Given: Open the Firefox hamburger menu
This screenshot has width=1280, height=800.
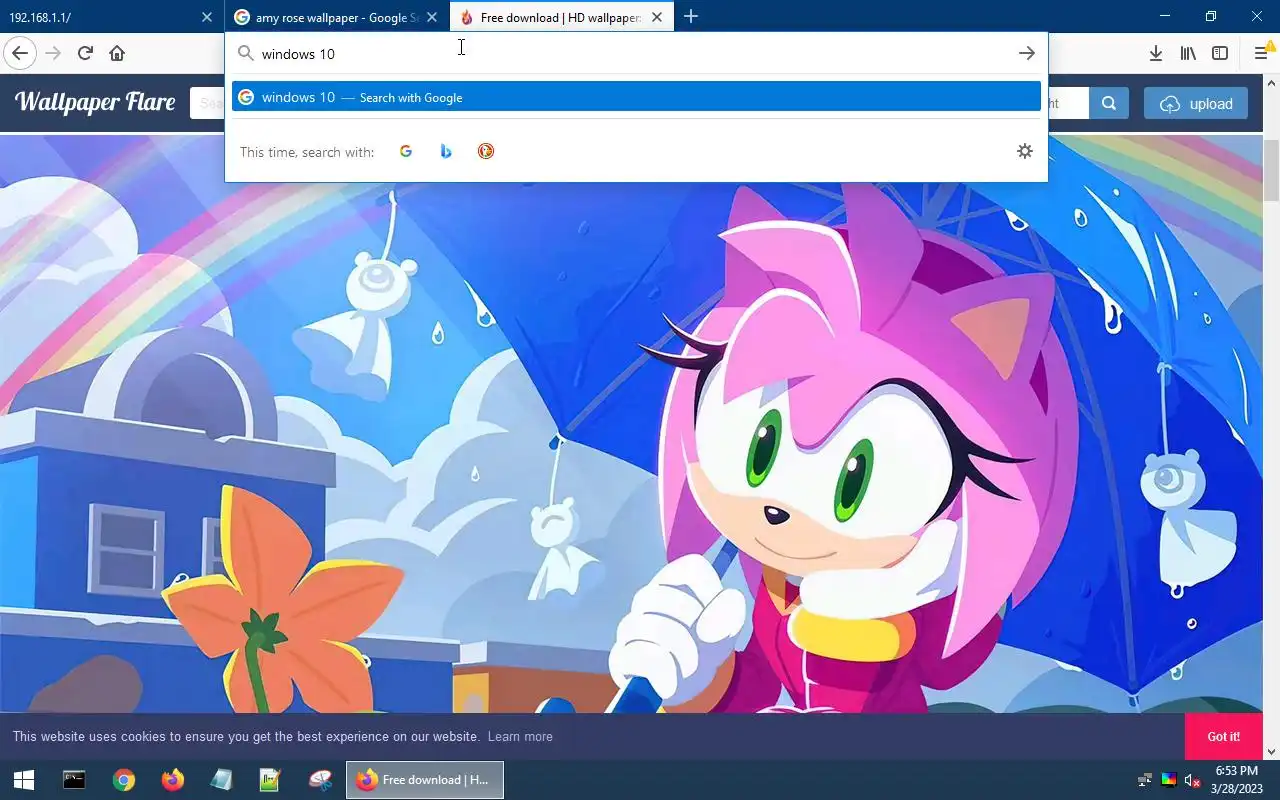Looking at the screenshot, I should click(1262, 53).
